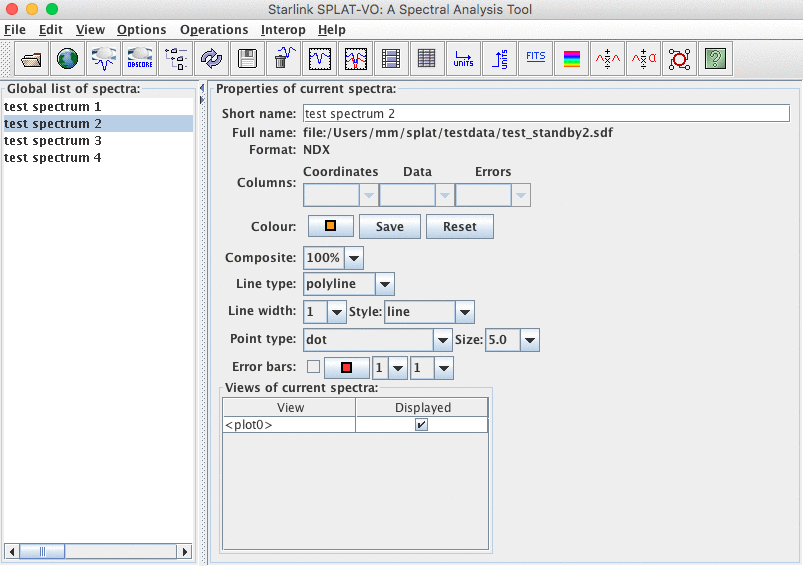Click the Reset colour button
The width and height of the screenshot is (803, 566).
[460, 226]
